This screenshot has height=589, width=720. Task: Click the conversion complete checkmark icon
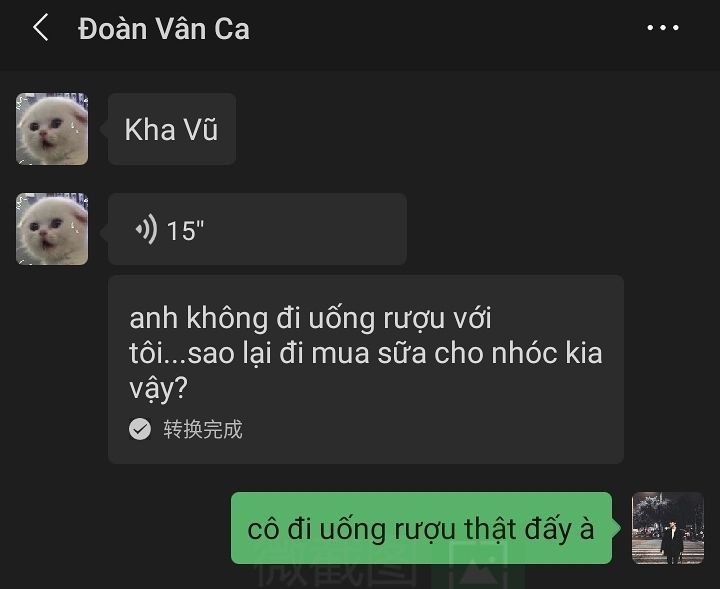[140, 429]
